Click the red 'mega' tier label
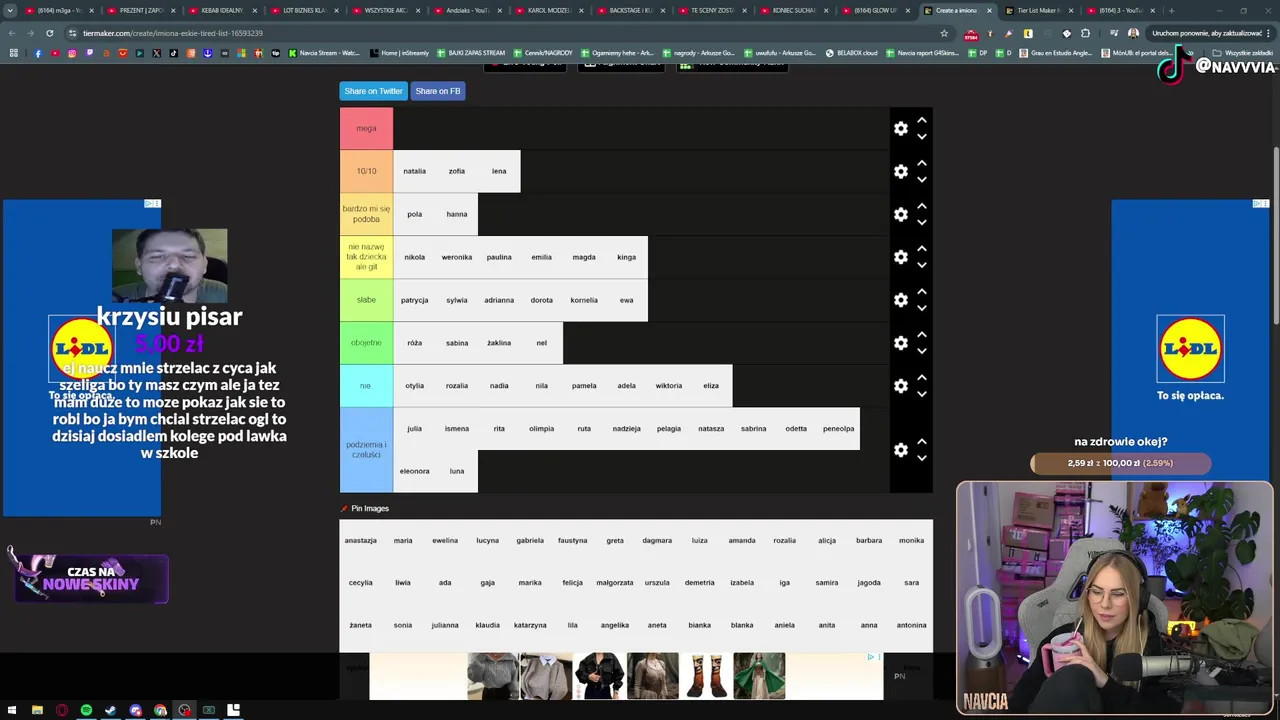The height and width of the screenshot is (720, 1280). 366,128
